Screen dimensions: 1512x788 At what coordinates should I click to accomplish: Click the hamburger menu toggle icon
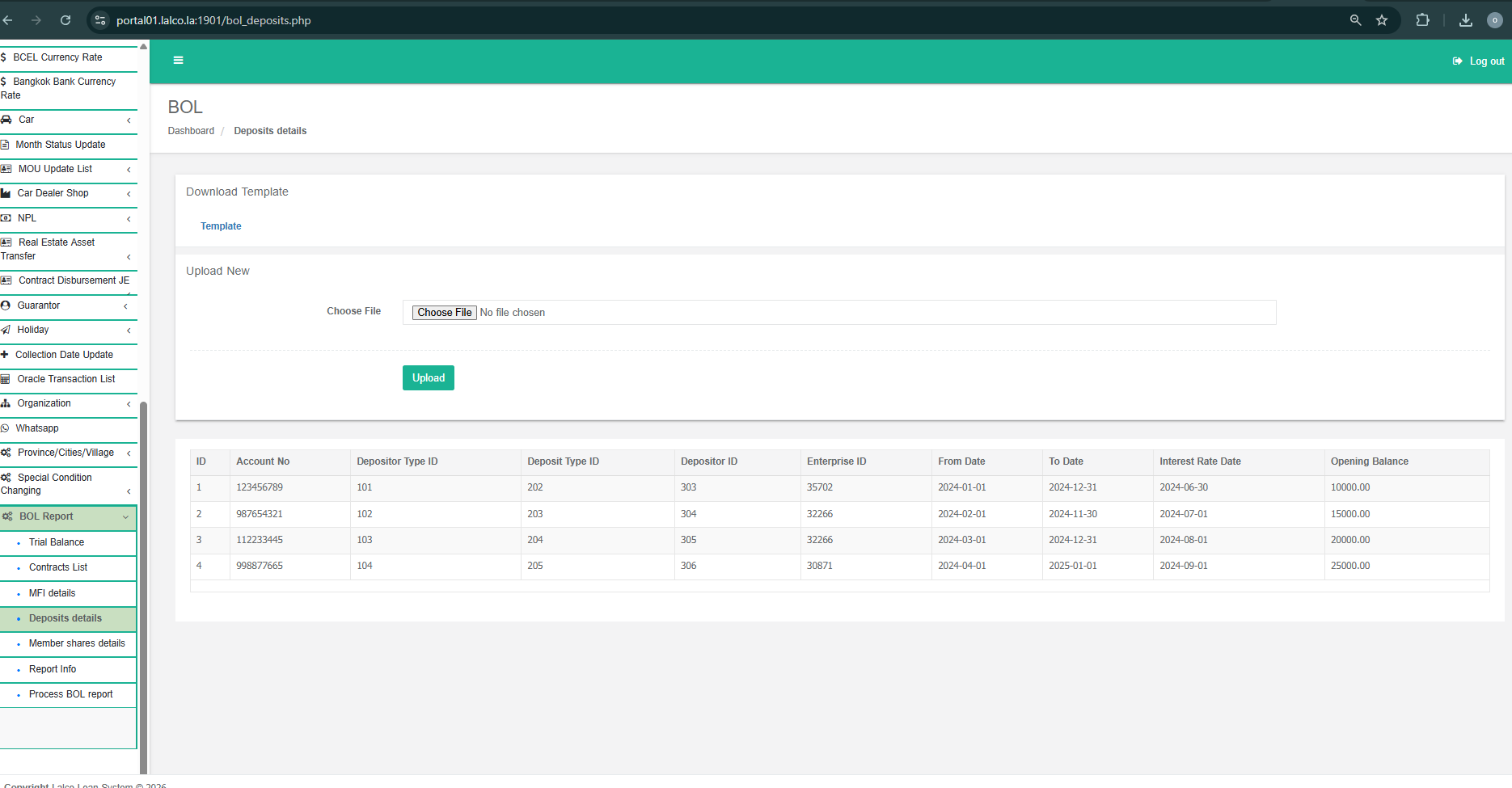tap(179, 61)
